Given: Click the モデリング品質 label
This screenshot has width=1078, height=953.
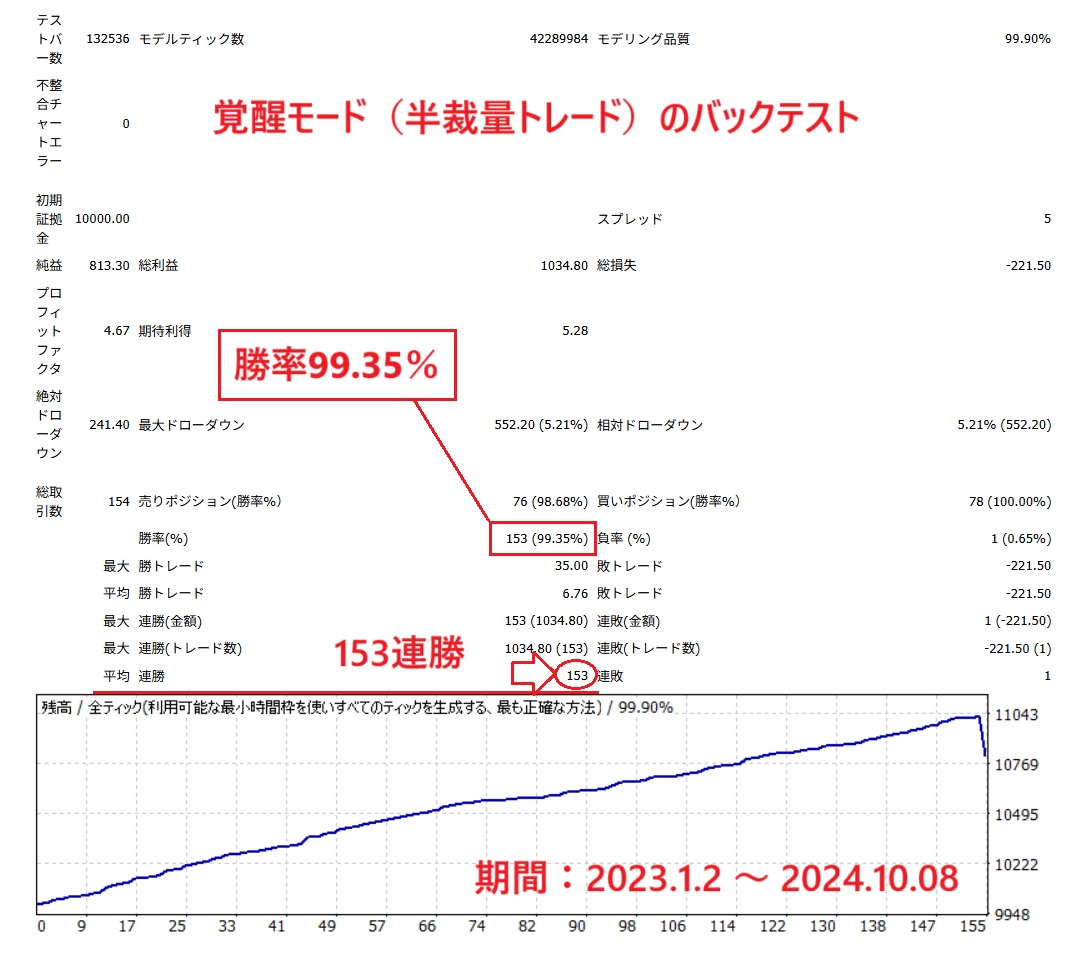Looking at the screenshot, I should [643, 39].
